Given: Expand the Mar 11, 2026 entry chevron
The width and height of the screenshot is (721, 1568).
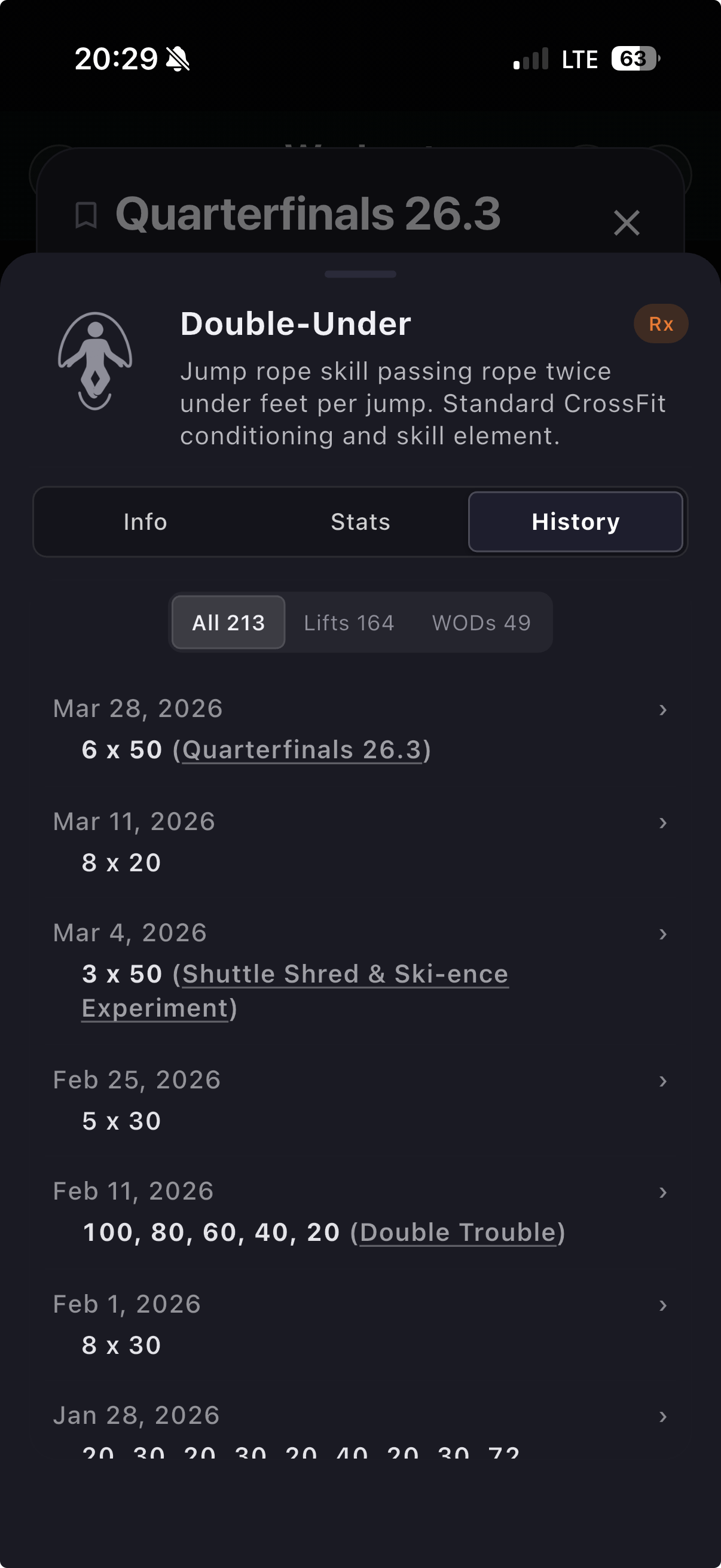Looking at the screenshot, I should tap(662, 823).
